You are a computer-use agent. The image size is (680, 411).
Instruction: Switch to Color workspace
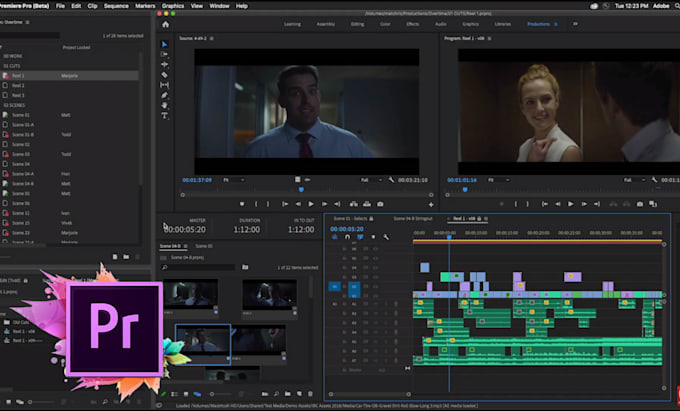pos(385,24)
